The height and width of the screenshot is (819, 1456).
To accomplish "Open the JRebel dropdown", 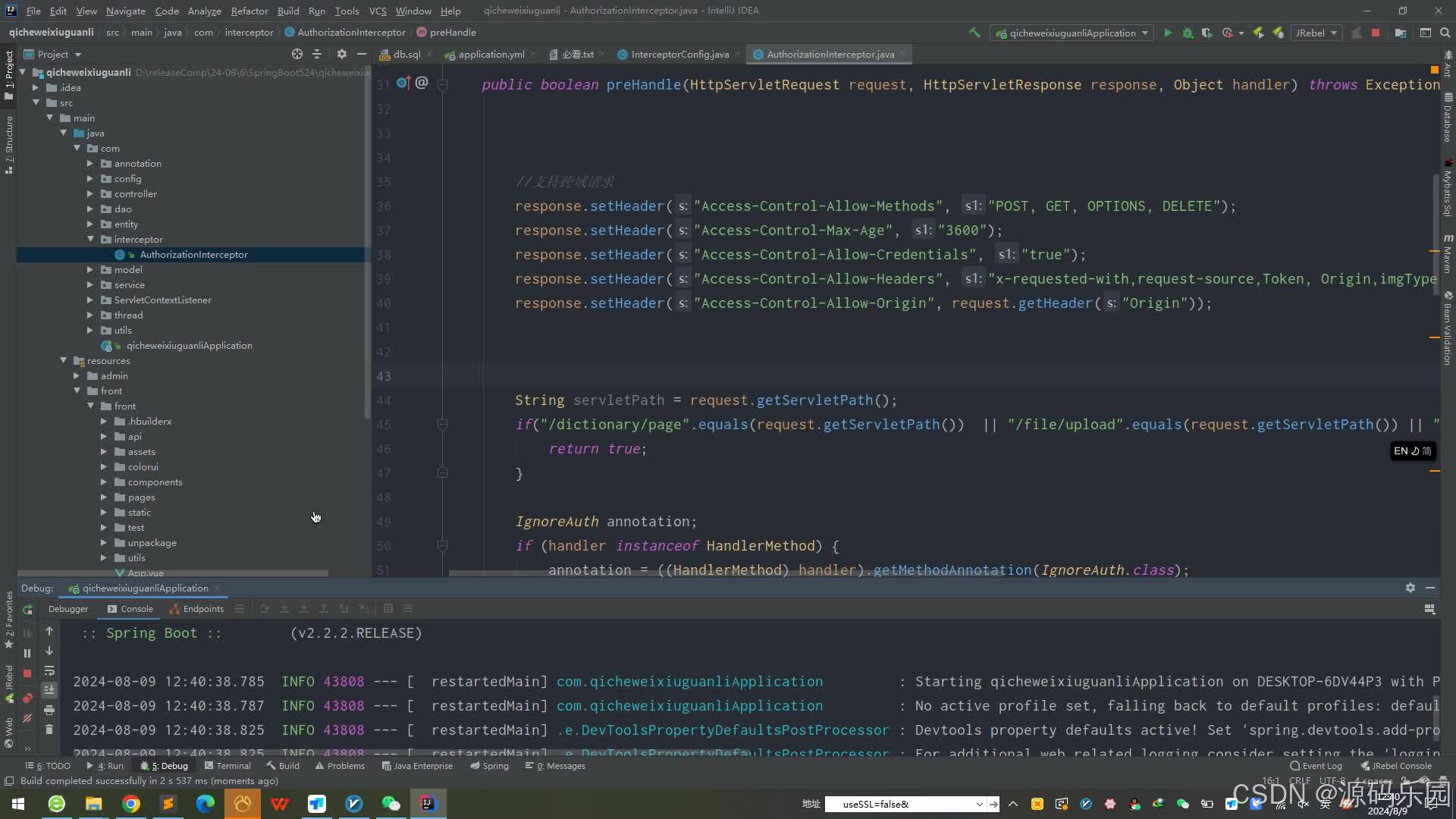I will 1316,33.
